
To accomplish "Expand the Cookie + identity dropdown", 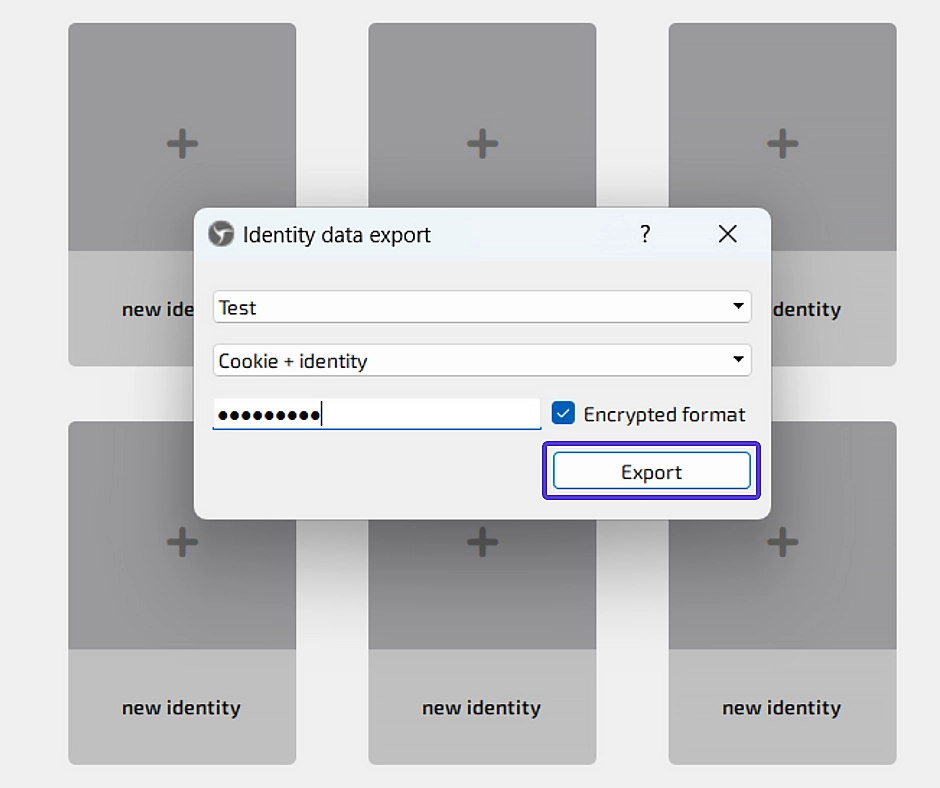I will pos(482,360).
